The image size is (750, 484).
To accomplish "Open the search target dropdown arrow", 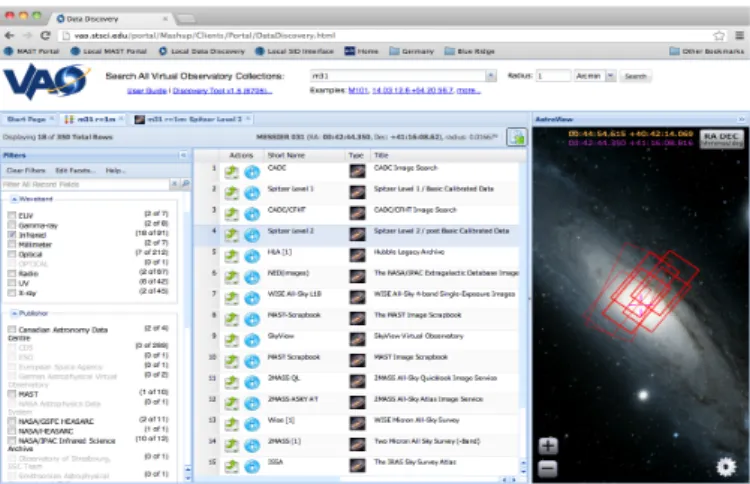I will [x=490, y=76].
